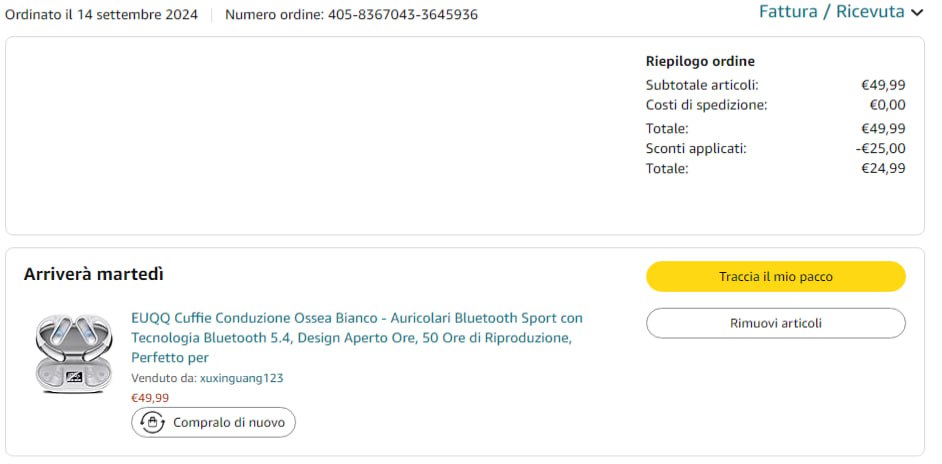Screen dimensions: 942x464
Task: Click the €0,00 shipping cost value
Action: click(x=887, y=105)
